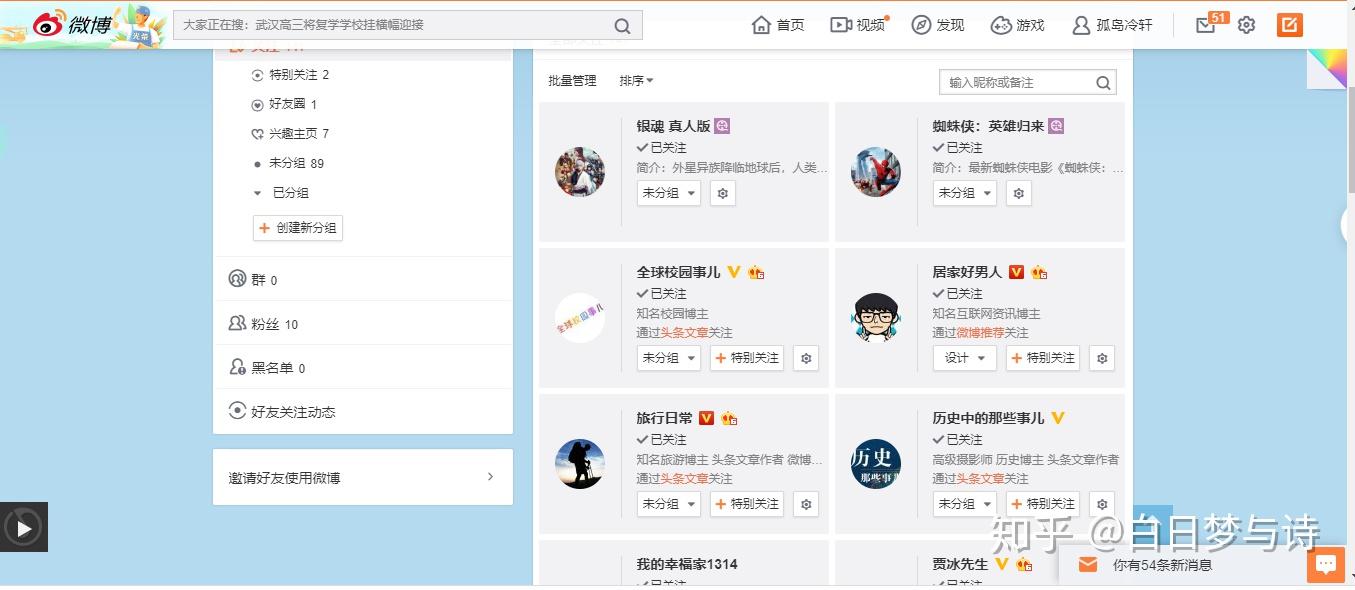Add 旅行日常 to 特别关注
The height and width of the screenshot is (590, 1355).
click(x=747, y=504)
